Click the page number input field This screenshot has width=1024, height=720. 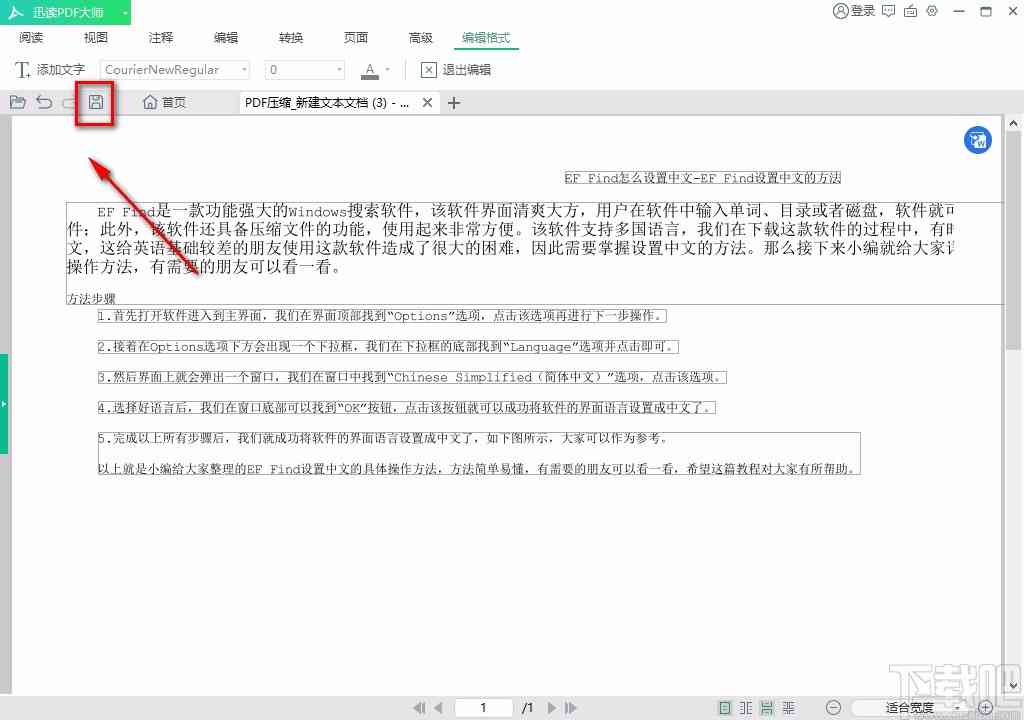(x=483, y=708)
